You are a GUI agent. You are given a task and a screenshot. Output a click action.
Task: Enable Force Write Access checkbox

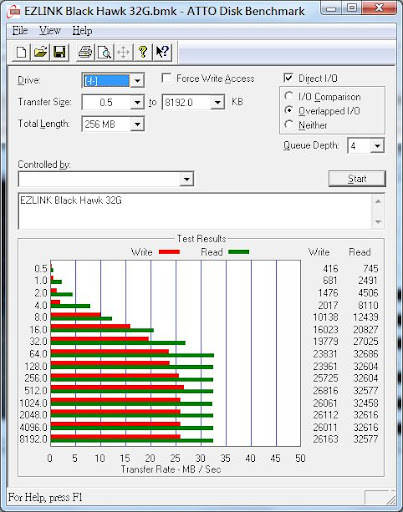(166, 78)
